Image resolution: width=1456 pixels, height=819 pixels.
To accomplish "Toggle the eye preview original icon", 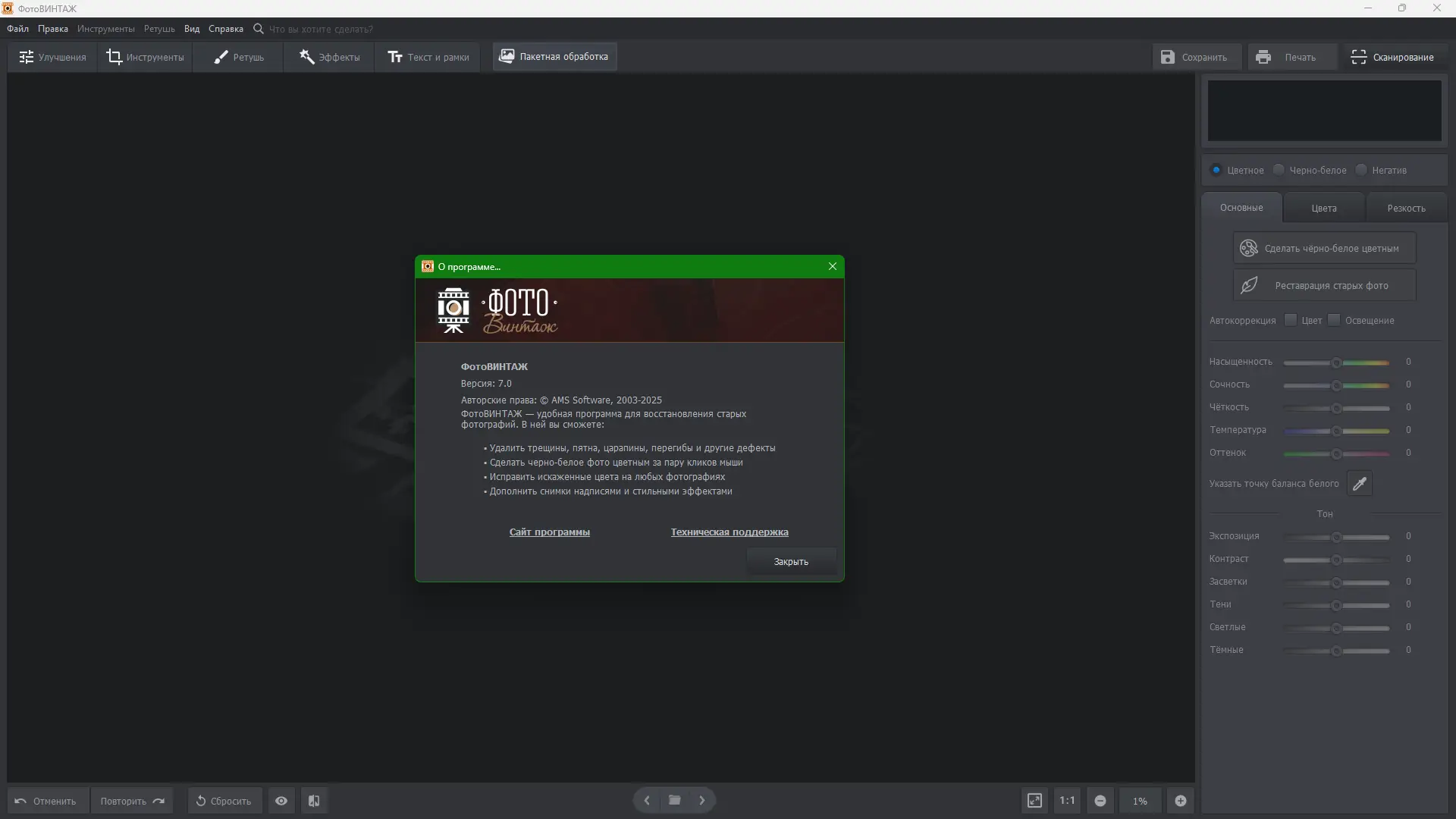I will pos(281,801).
